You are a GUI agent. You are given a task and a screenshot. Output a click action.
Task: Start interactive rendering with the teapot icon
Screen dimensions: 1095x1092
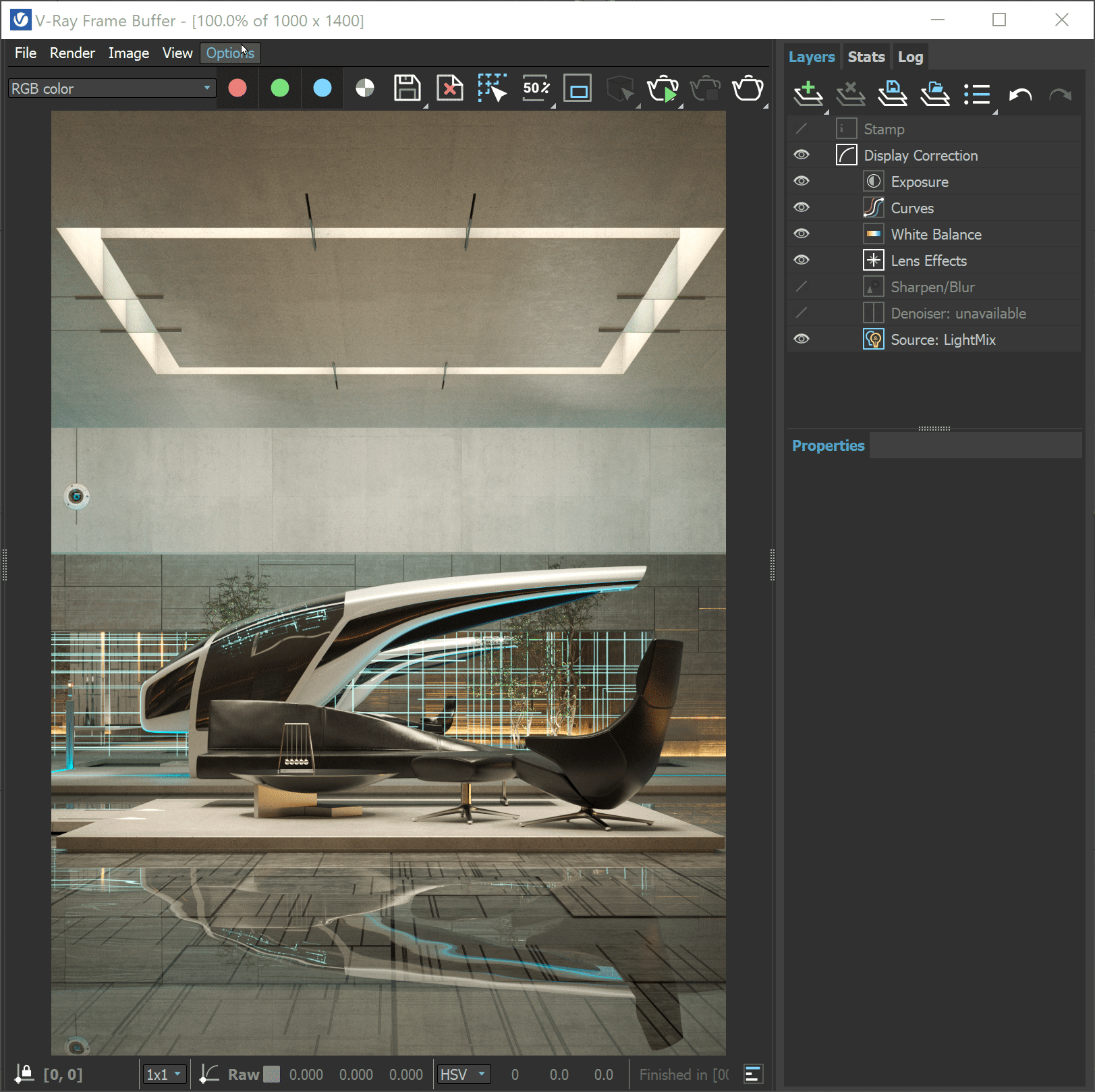click(x=664, y=88)
